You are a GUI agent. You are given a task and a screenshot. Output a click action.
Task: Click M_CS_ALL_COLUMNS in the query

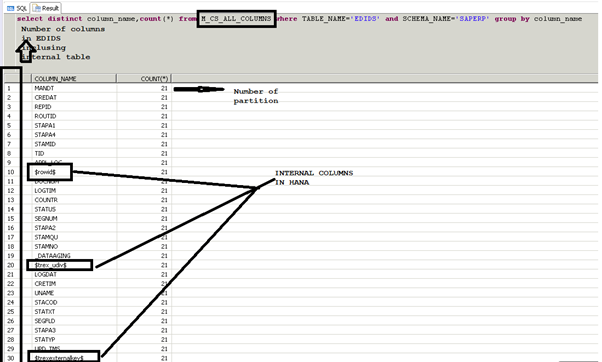tap(236, 19)
